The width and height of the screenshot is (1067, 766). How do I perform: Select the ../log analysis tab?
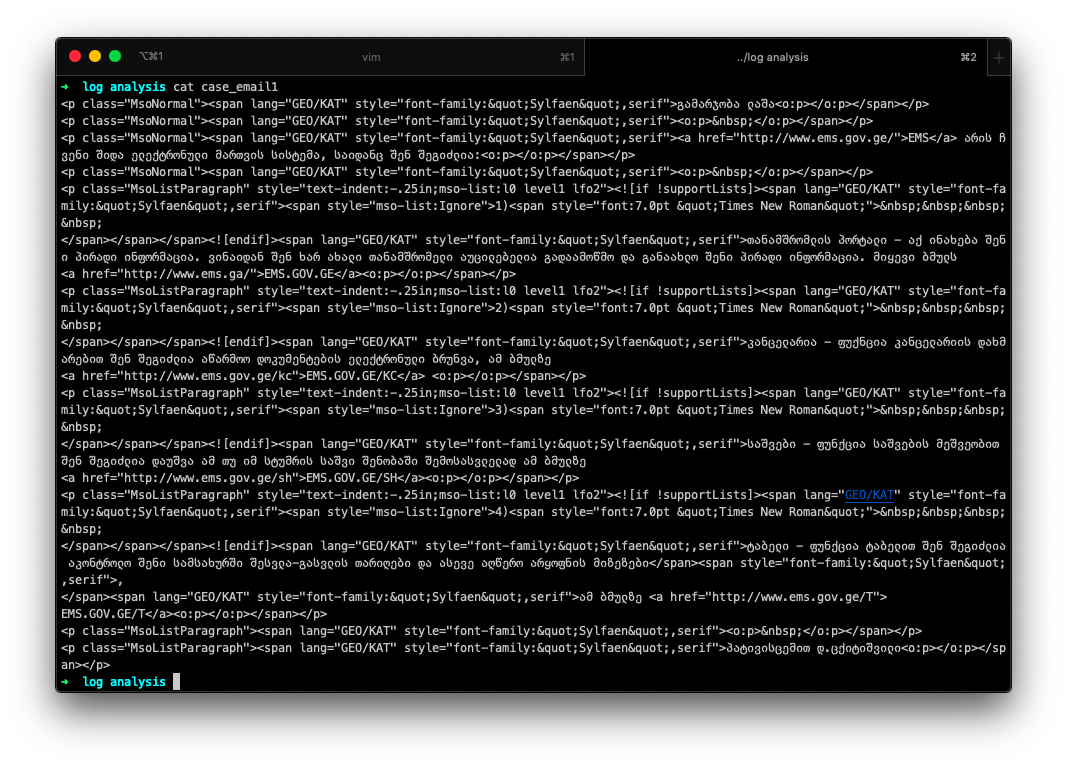click(x=772, y=57)
